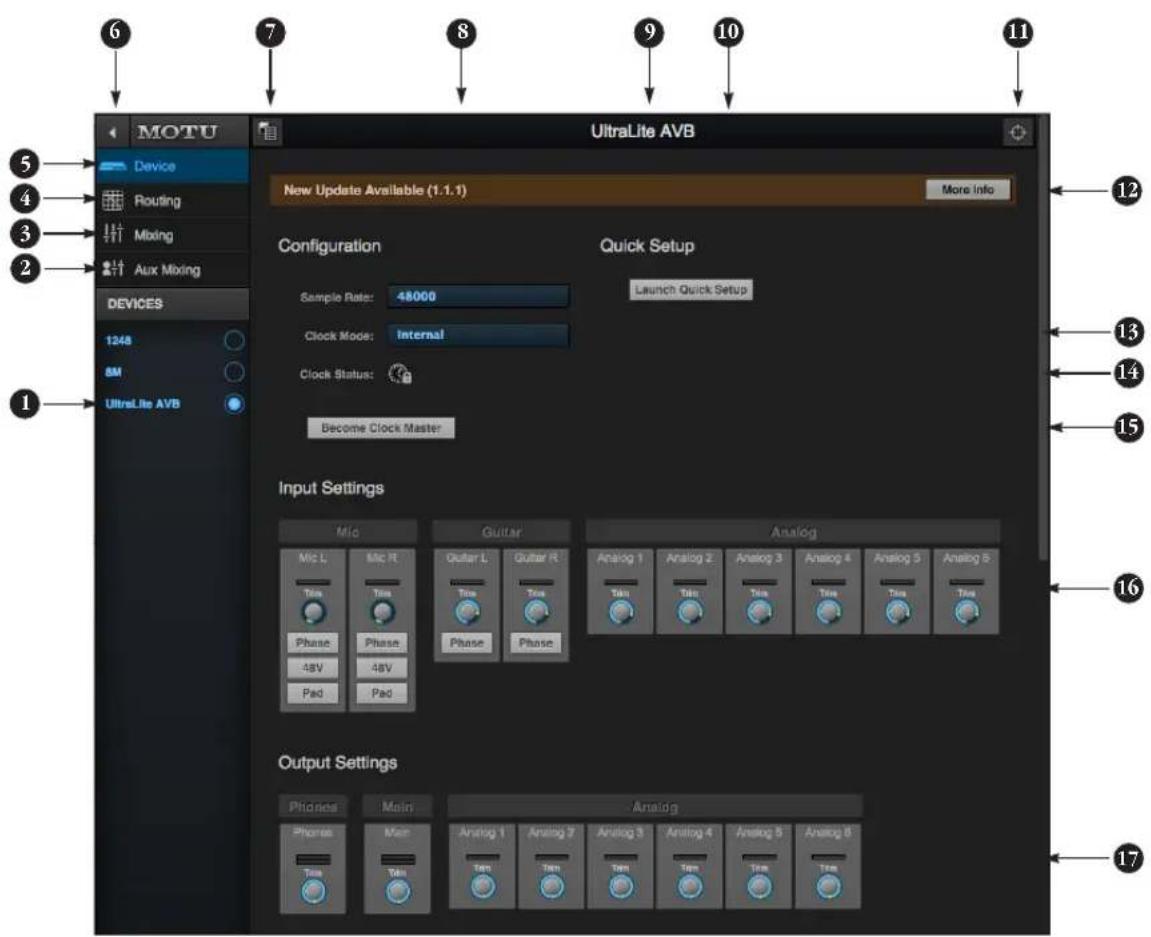This screenshot has width=1151, height=937.
Task: Click the Main output trim knob
Action: (398, 891)
